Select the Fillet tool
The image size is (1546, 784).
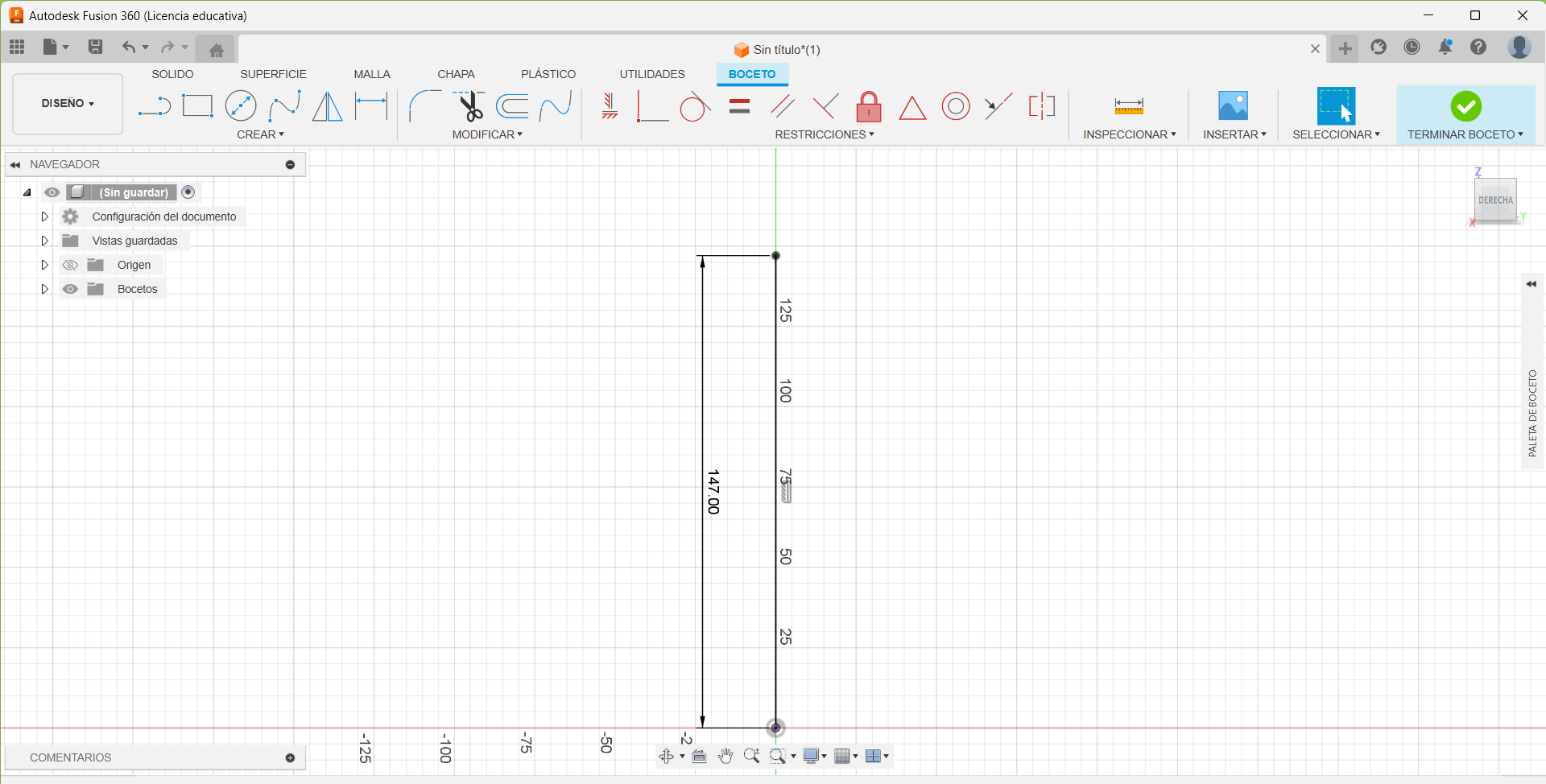pyautogui.click(x=424, y=106)
